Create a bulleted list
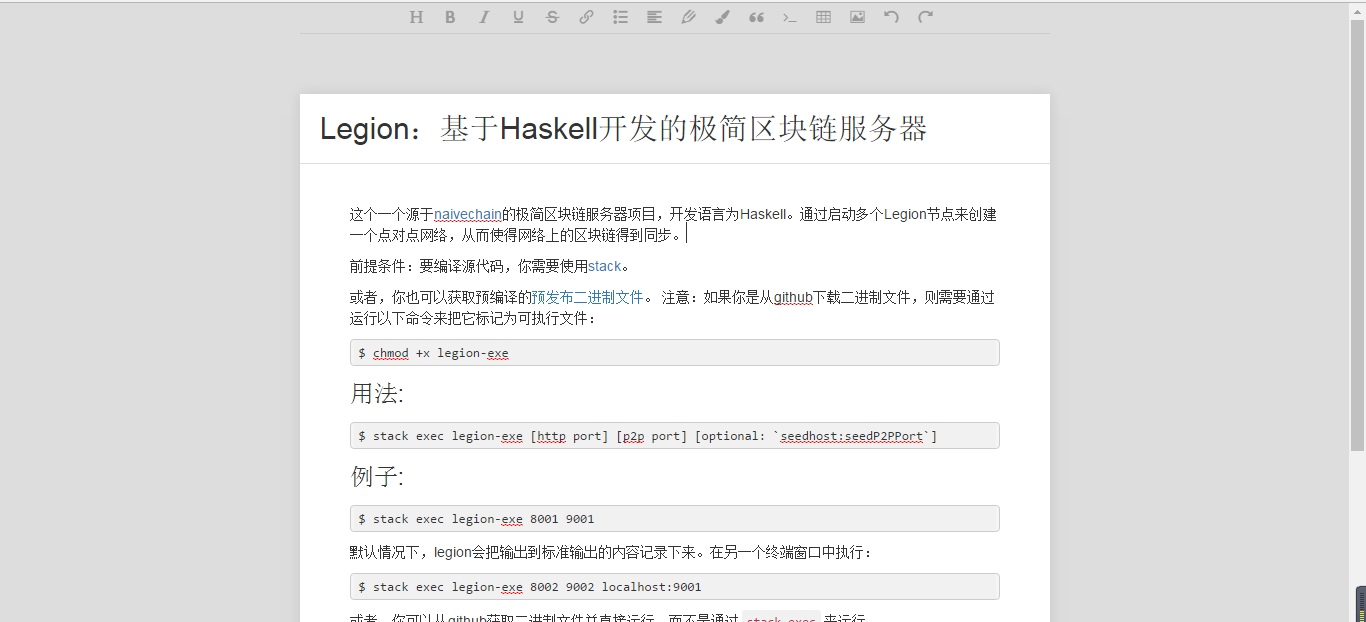 tap(620, 17)
